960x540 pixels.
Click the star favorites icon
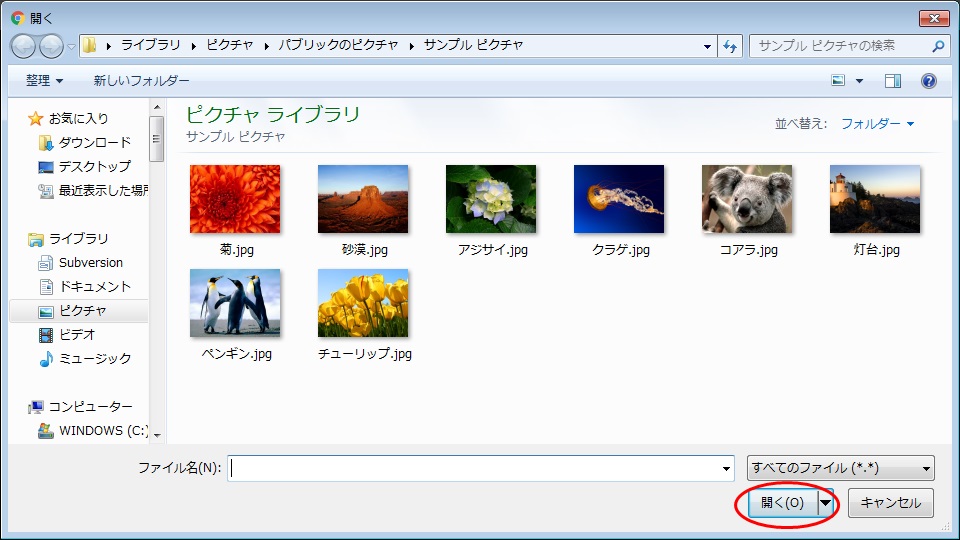[36, 118]
